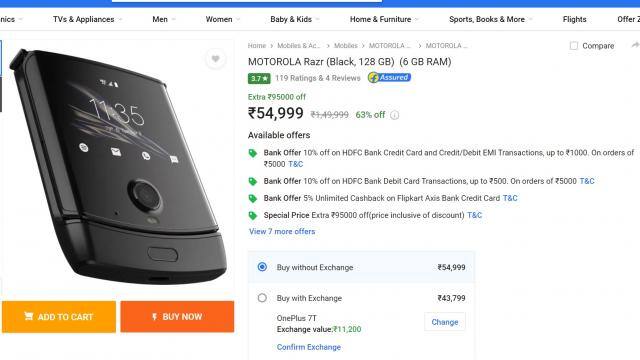This screenshot has width=640, height=360.
Task: Select Buy with Exchange radio button
Action: click(x=262, y=298)
